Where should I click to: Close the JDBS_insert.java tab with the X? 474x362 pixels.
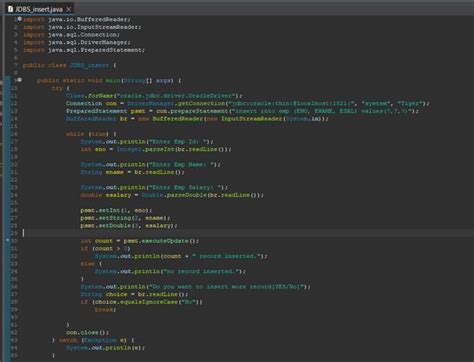pyautogui.click(x=69, y=9)
